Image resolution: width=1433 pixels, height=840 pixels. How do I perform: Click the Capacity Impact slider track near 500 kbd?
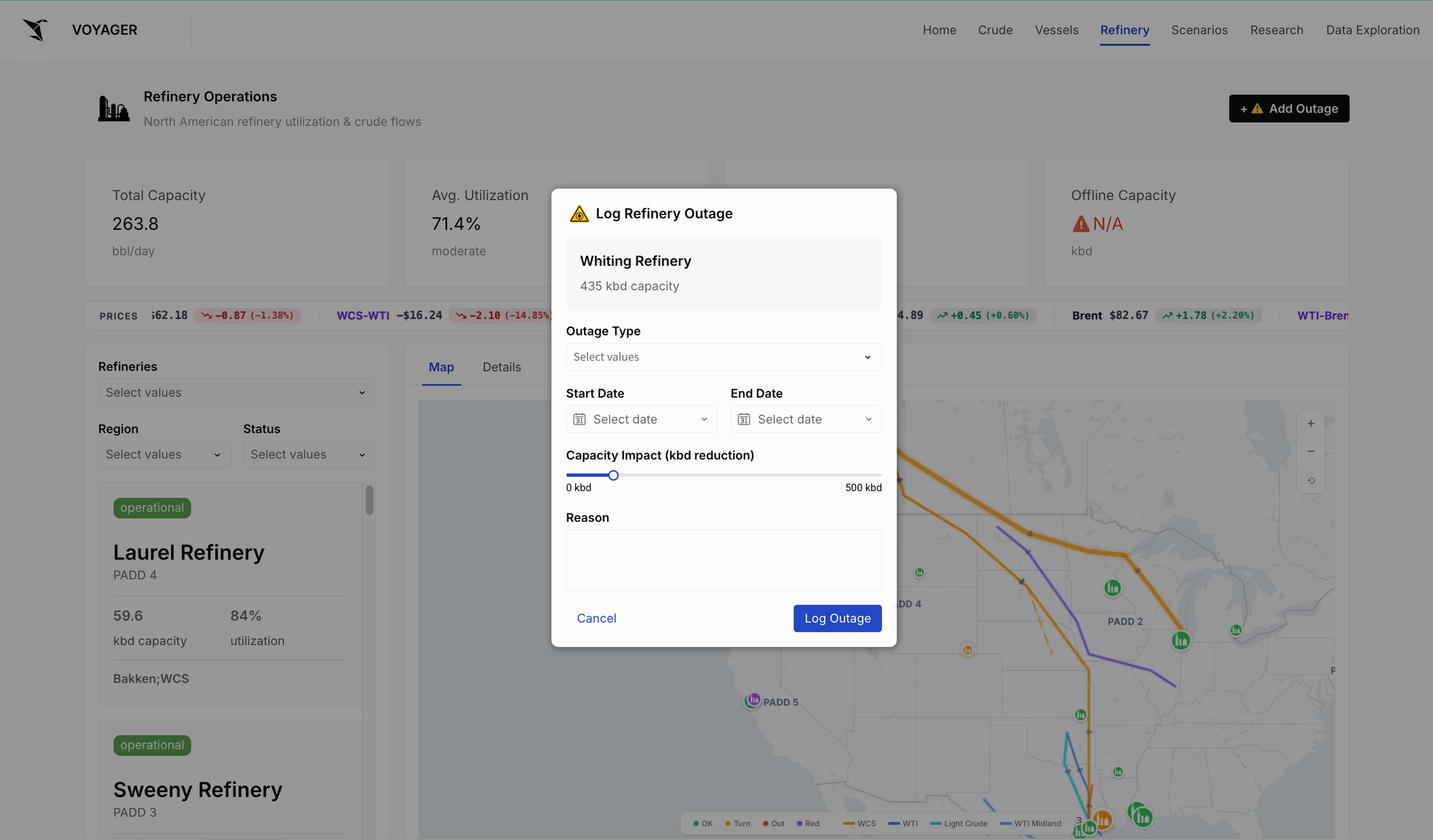[x=876, y=475]
